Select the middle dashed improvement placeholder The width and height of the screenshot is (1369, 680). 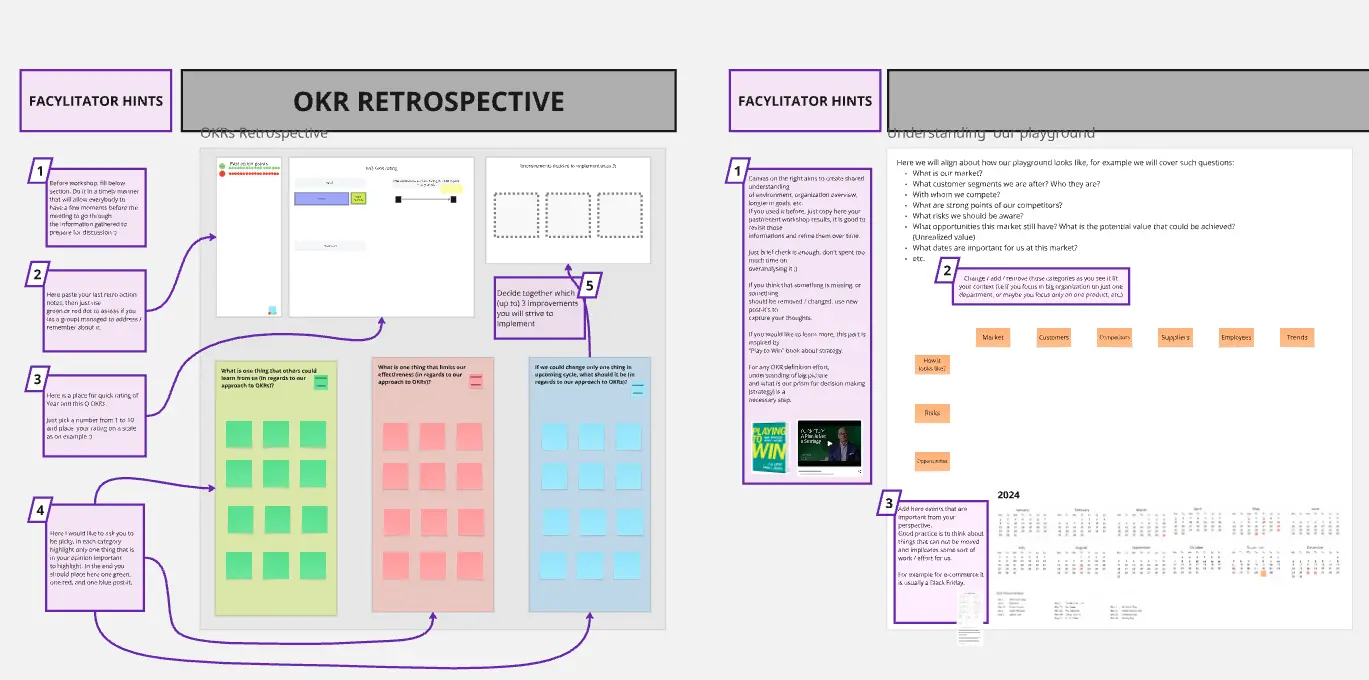[568, 215]
